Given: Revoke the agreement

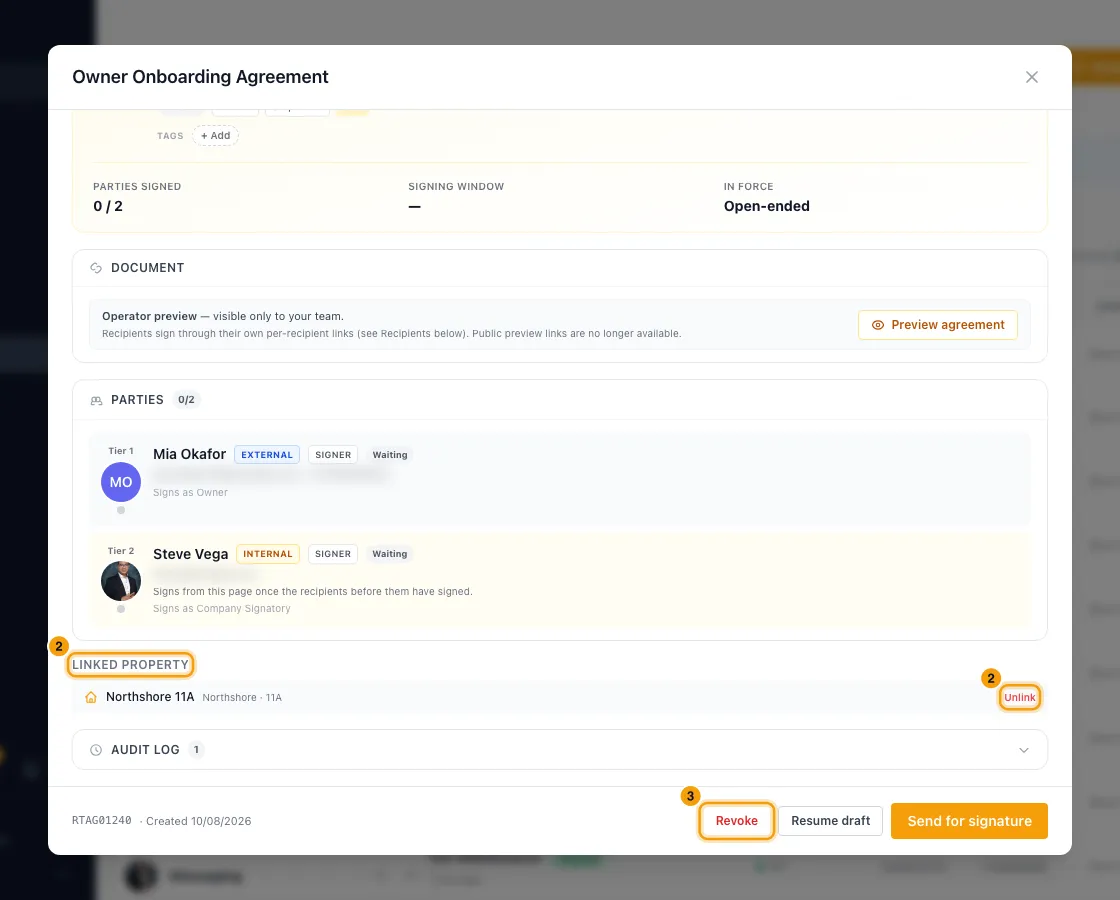Looking at the screenshot, I should pos(736,821).
